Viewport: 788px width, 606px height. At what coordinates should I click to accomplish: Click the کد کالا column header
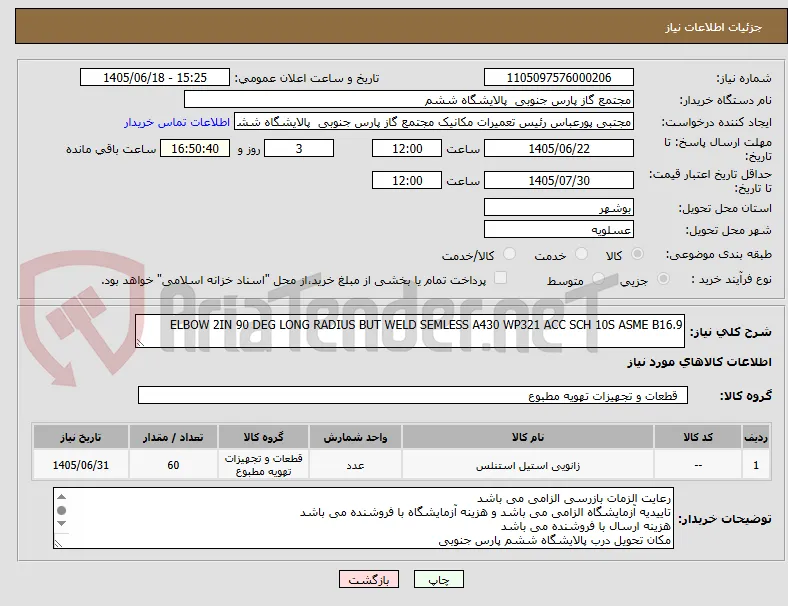698,437
